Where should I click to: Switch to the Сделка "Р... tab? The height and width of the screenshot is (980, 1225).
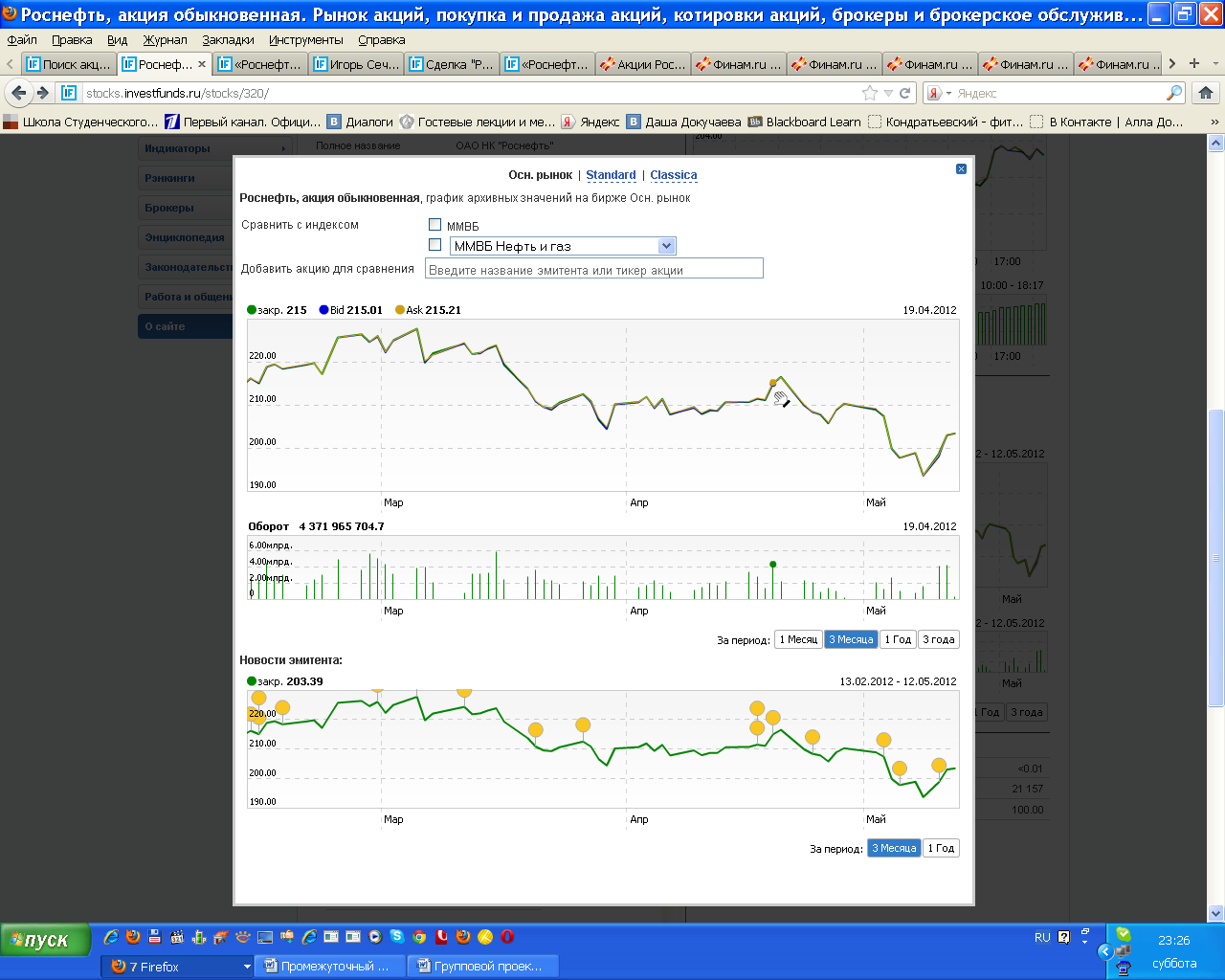(451, 64)
